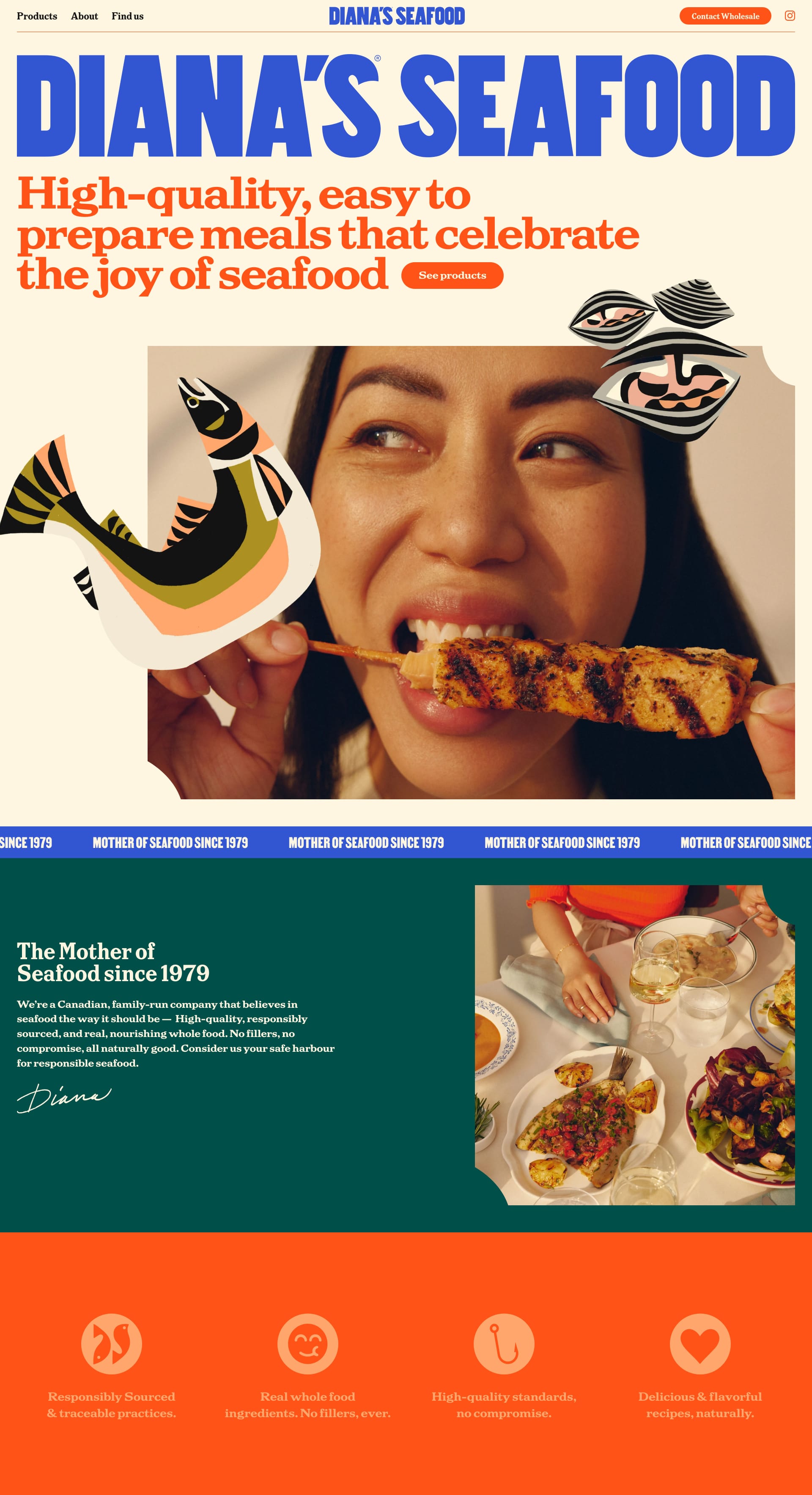
Task: Click the fish hook quality standards icon
Action: coord(504,1344)
